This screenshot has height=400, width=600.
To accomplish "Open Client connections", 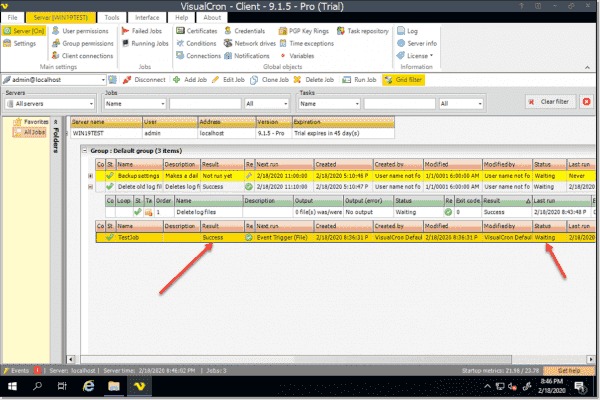I will [83, 56].
